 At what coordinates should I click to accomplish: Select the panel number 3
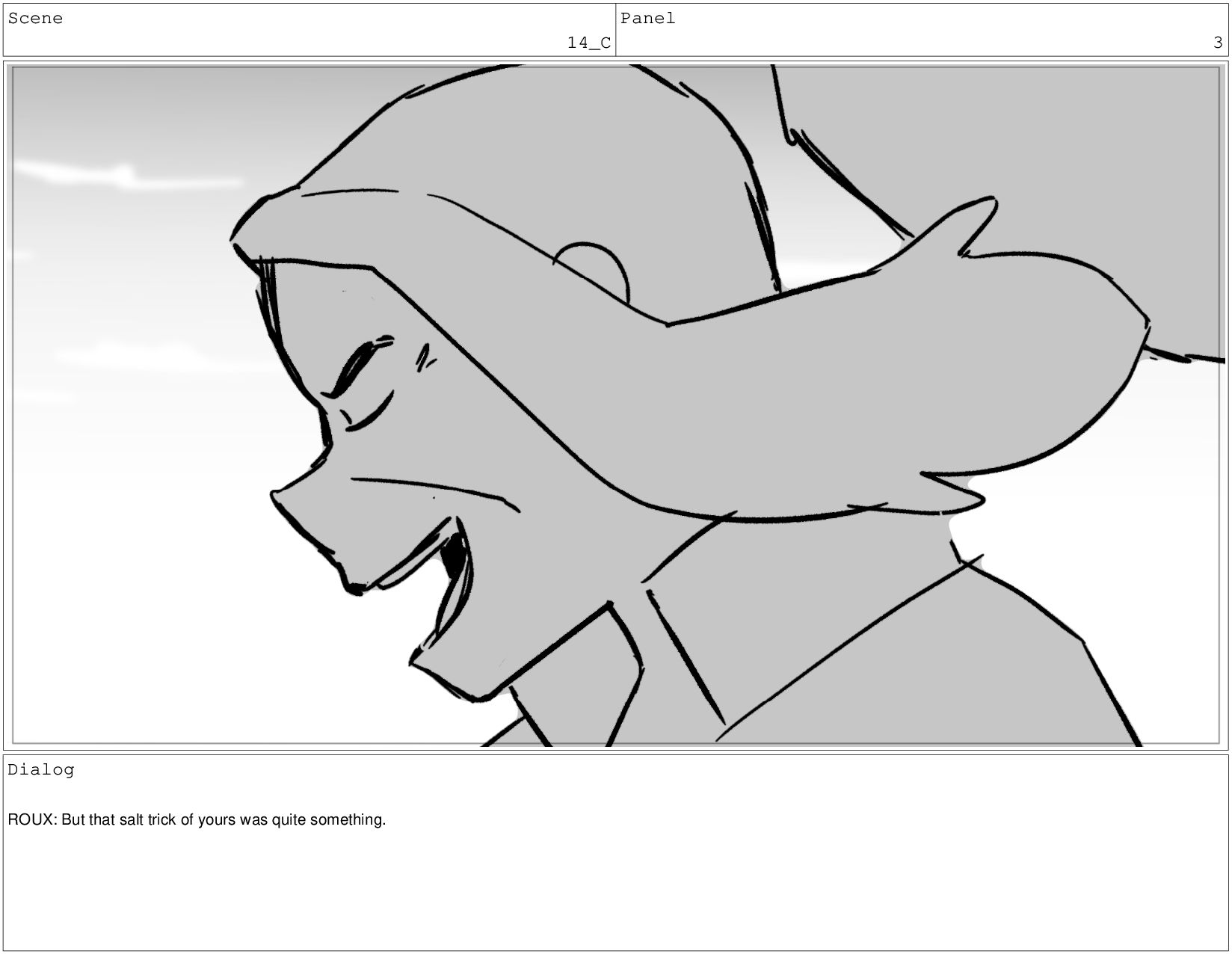tap(1218, 43)
